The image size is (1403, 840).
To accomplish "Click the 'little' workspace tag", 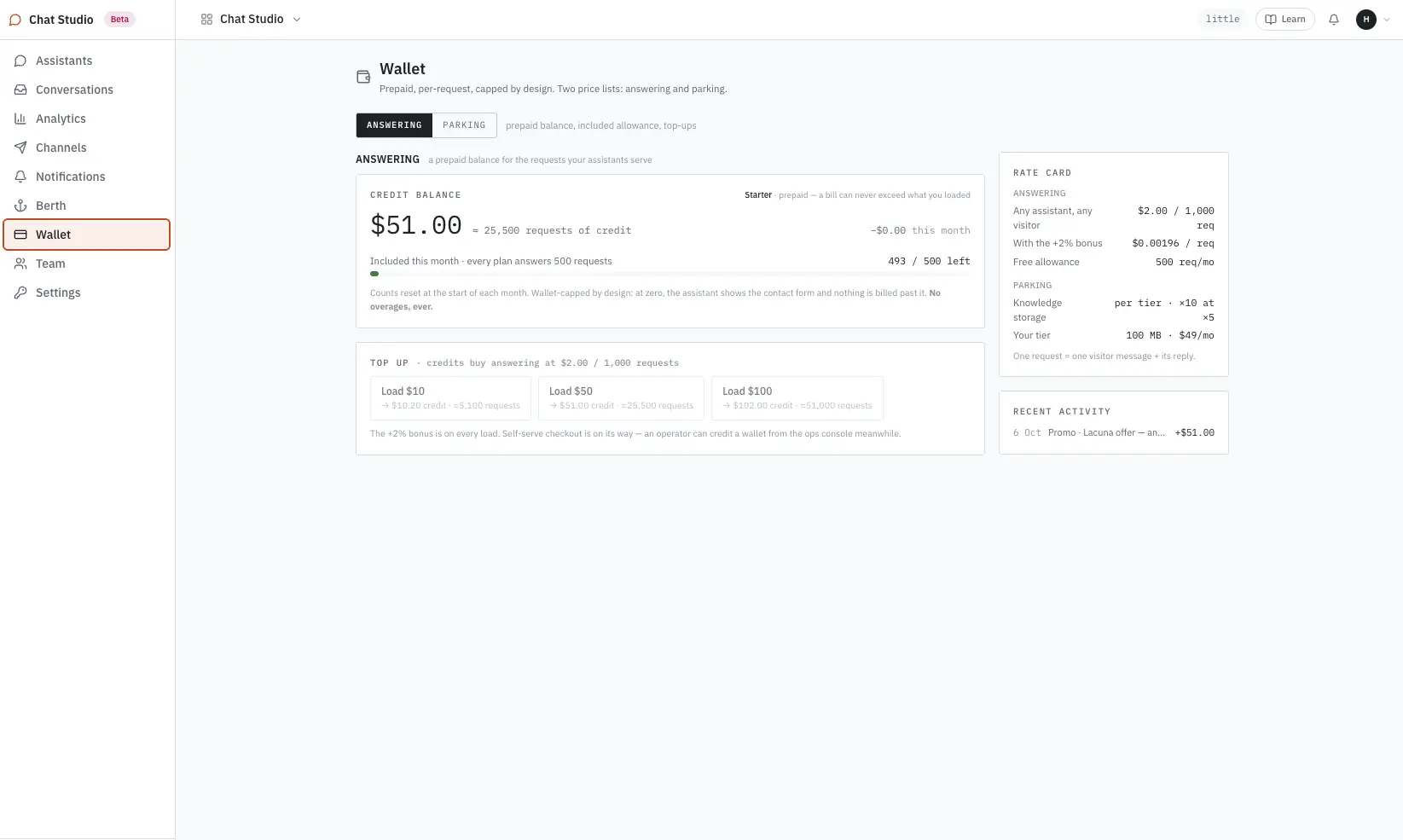I will (1222, 19).
